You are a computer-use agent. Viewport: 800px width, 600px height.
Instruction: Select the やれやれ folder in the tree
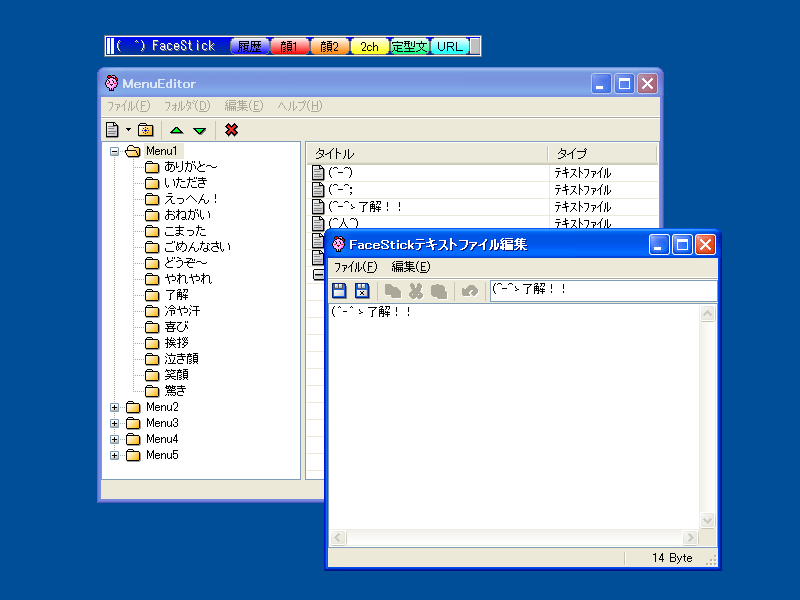pyautogui.click(x=188, y=279)
